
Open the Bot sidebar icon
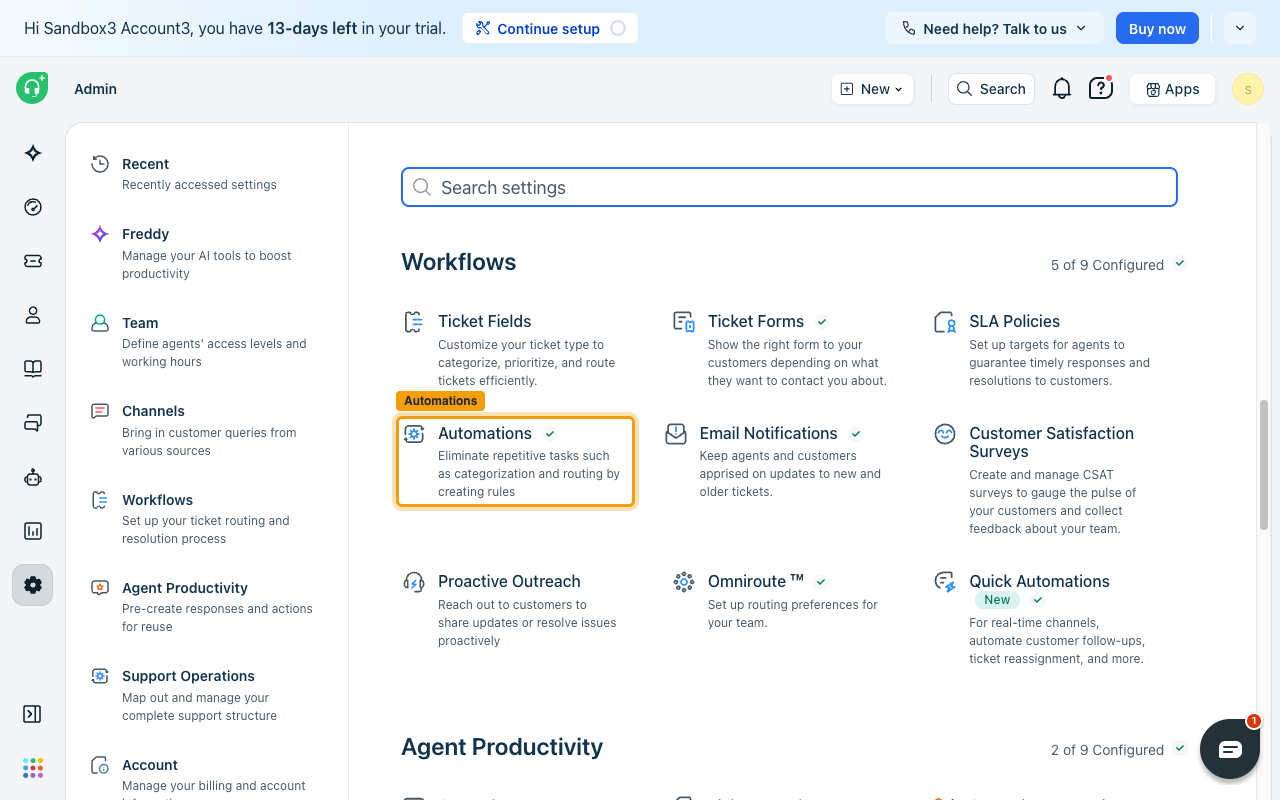33,477
